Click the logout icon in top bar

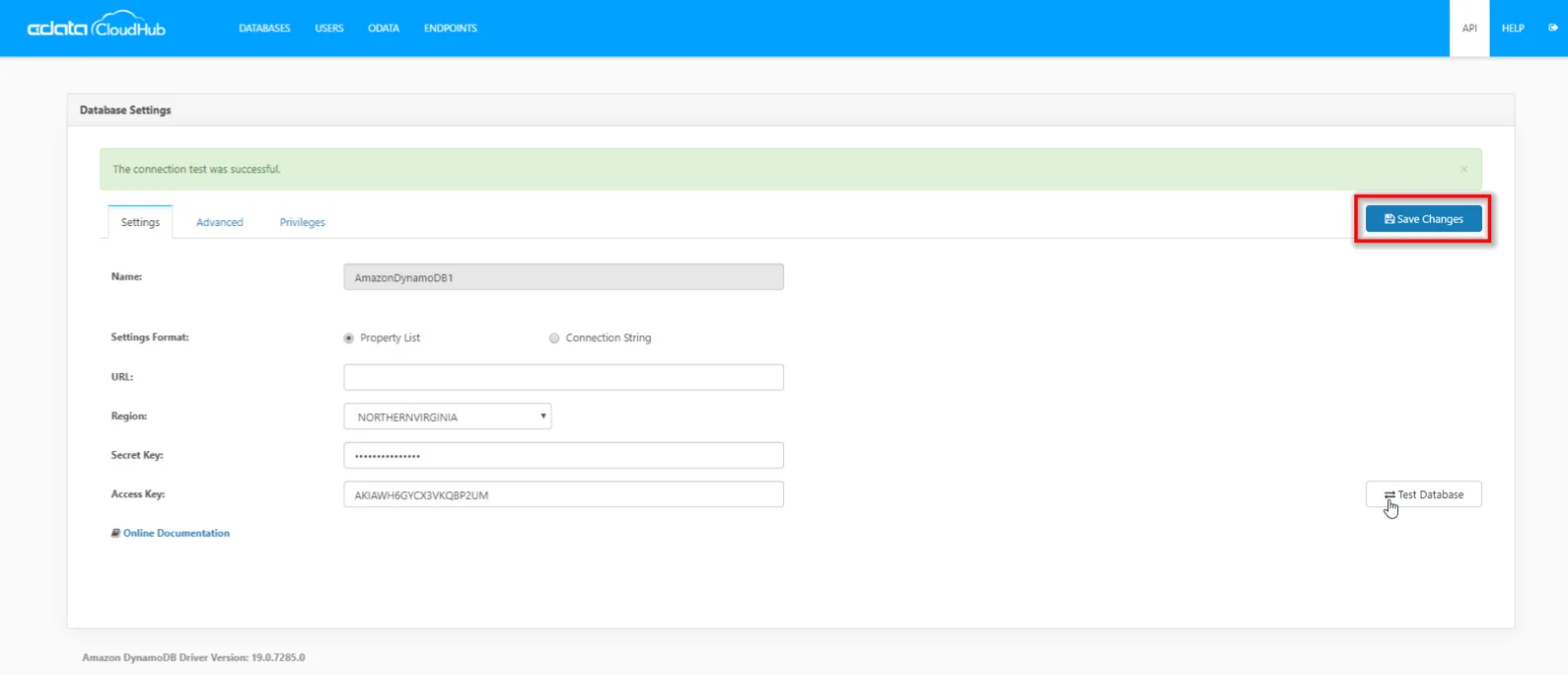click(x=1553, y=28)
